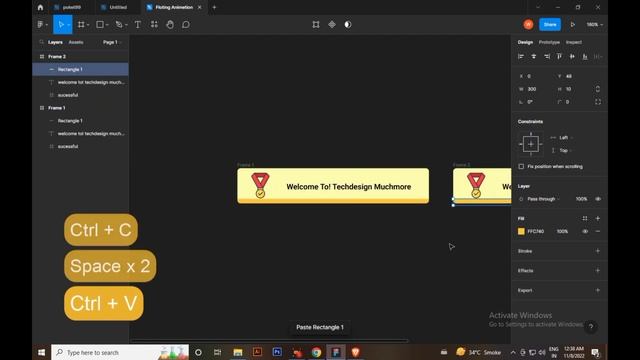Open the Shape tools dropdown arrow
The image size is (640, 360).
pos(107,25)
